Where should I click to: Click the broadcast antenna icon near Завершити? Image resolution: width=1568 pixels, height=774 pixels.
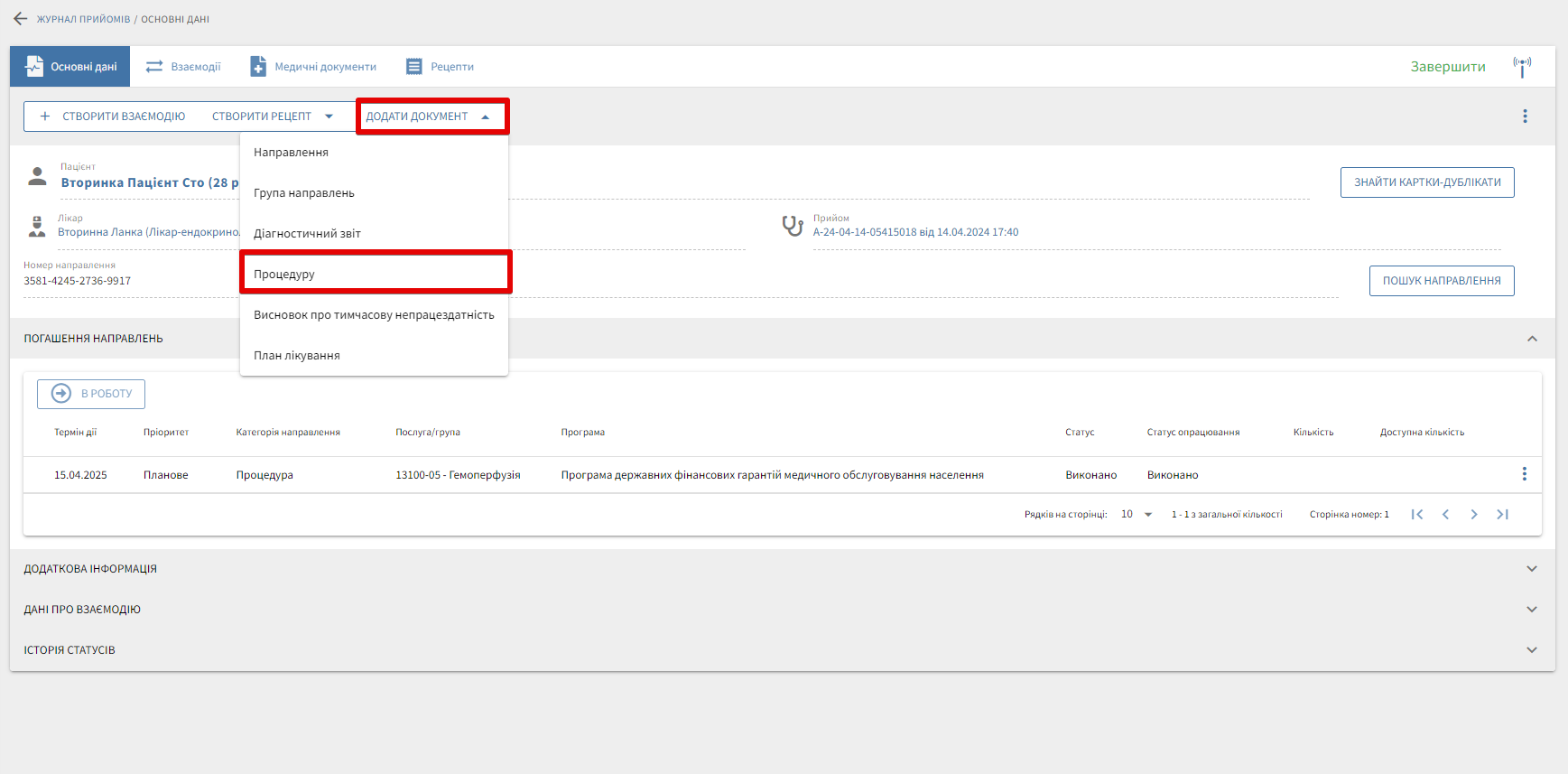(1522, 67)
